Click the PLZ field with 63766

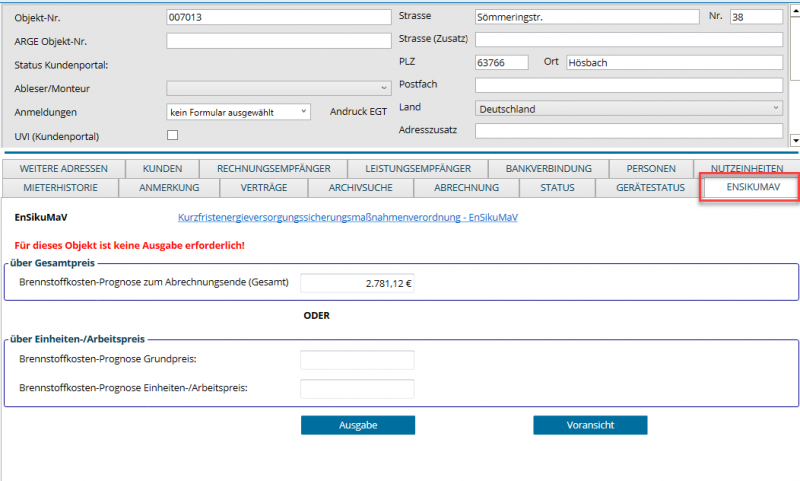(x=502, y=62)
